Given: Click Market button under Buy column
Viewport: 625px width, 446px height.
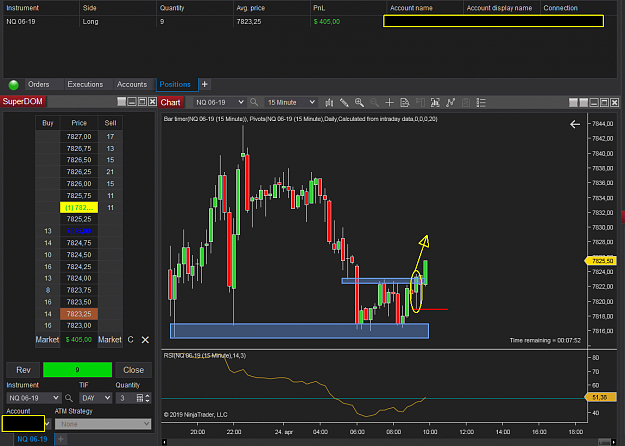Looking at the screenshot, I should [x=47, y=340].
